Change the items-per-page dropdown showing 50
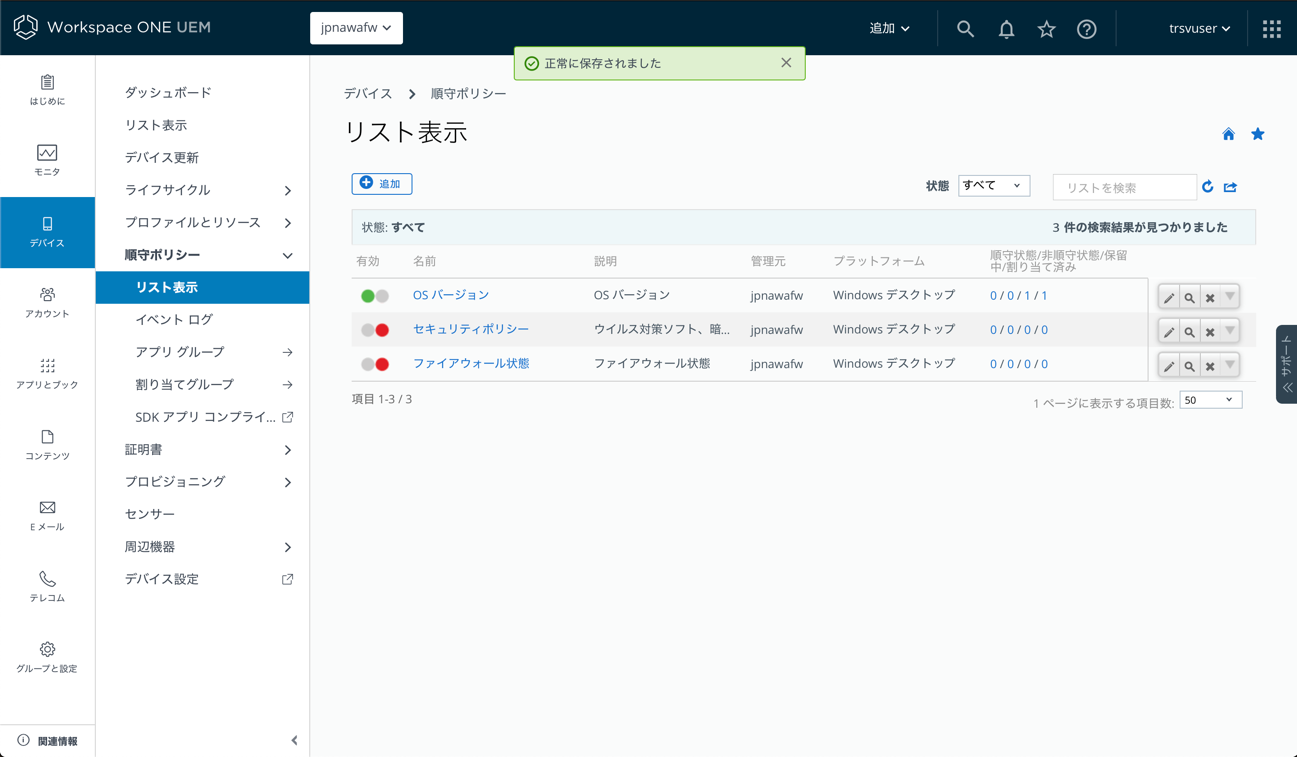The height and width of the screenshot is (757, 1297). pos(1211,400)
